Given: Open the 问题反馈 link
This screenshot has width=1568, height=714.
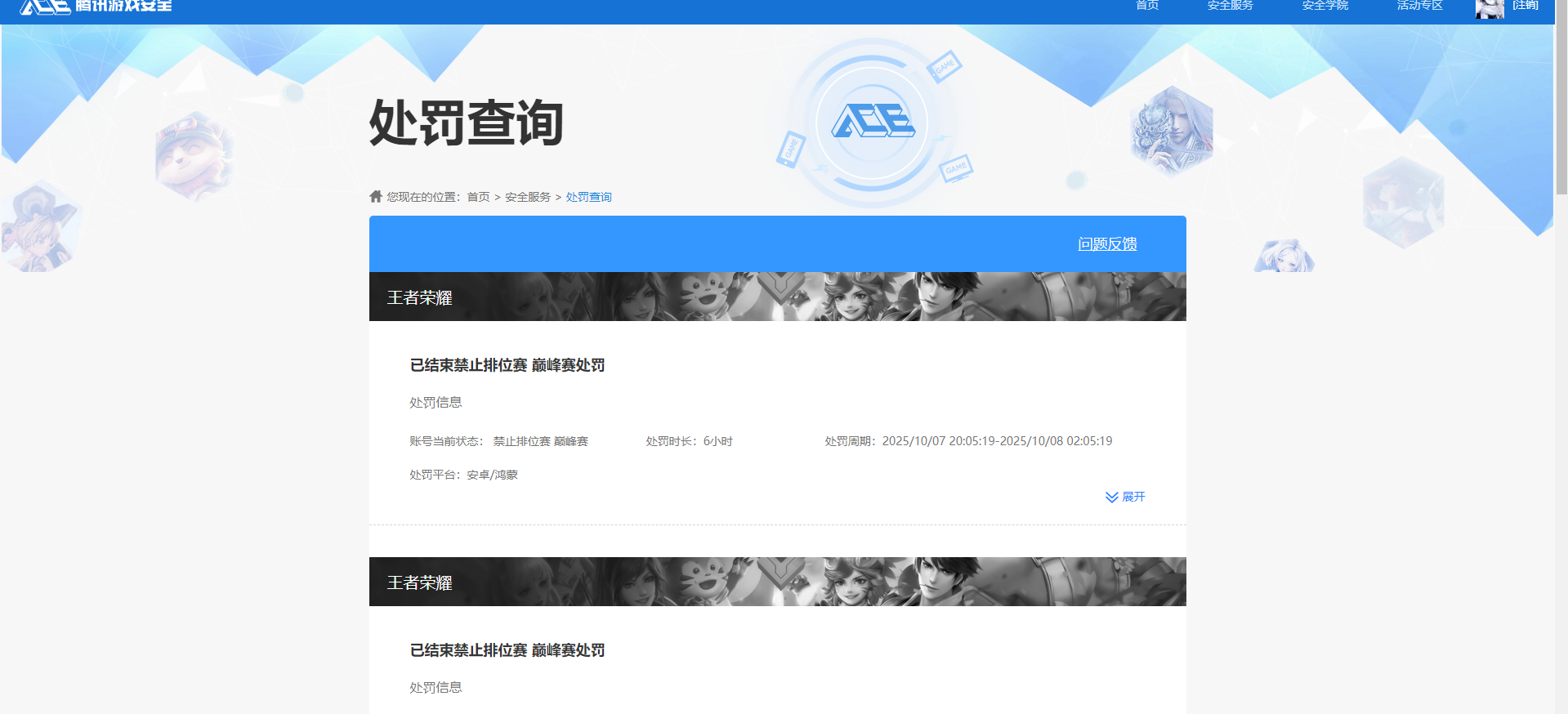Looking at the screenshot, I should [x=1107, y=243].
